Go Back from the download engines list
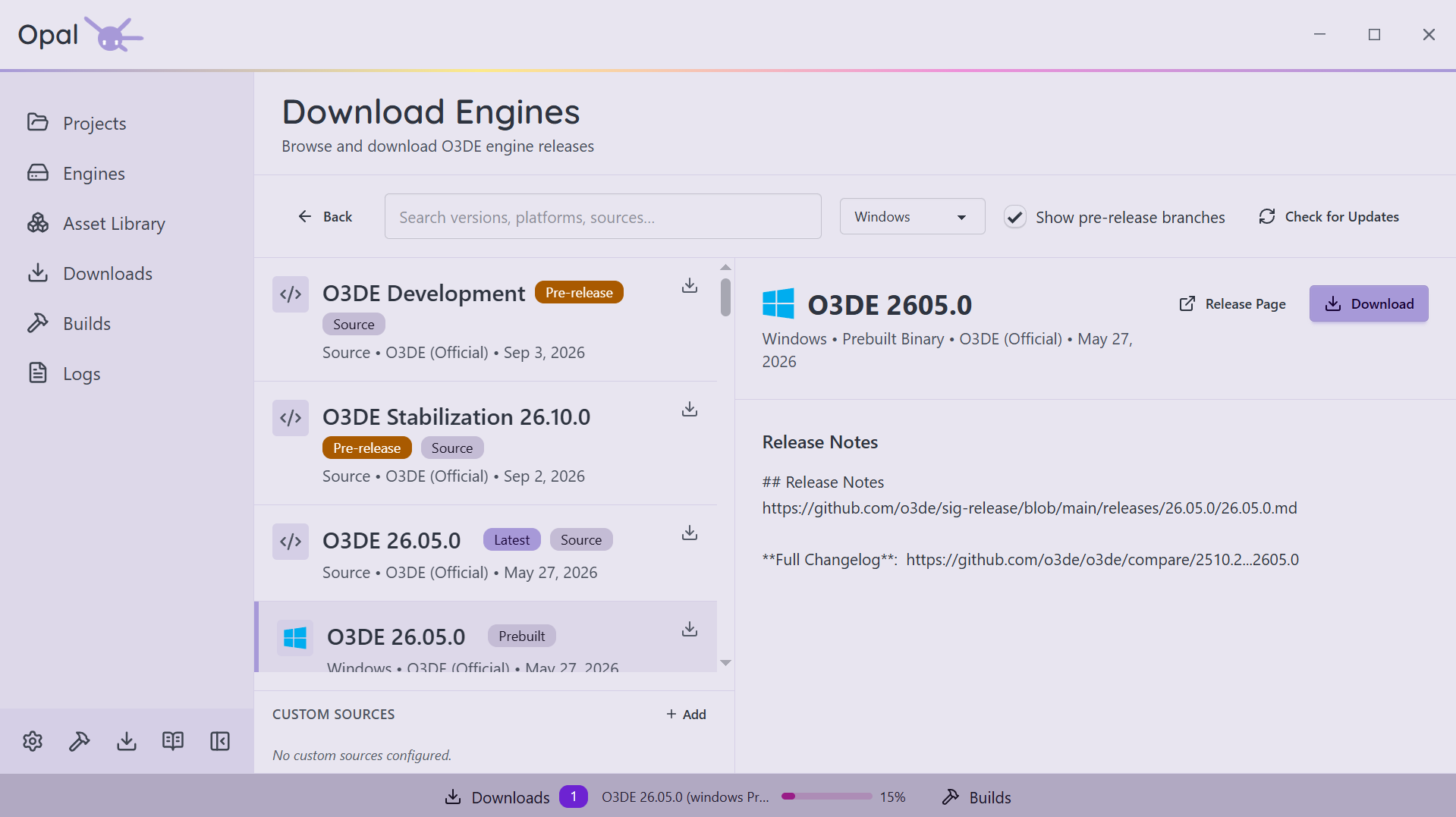1456x817 pixels. coord(325,216)
